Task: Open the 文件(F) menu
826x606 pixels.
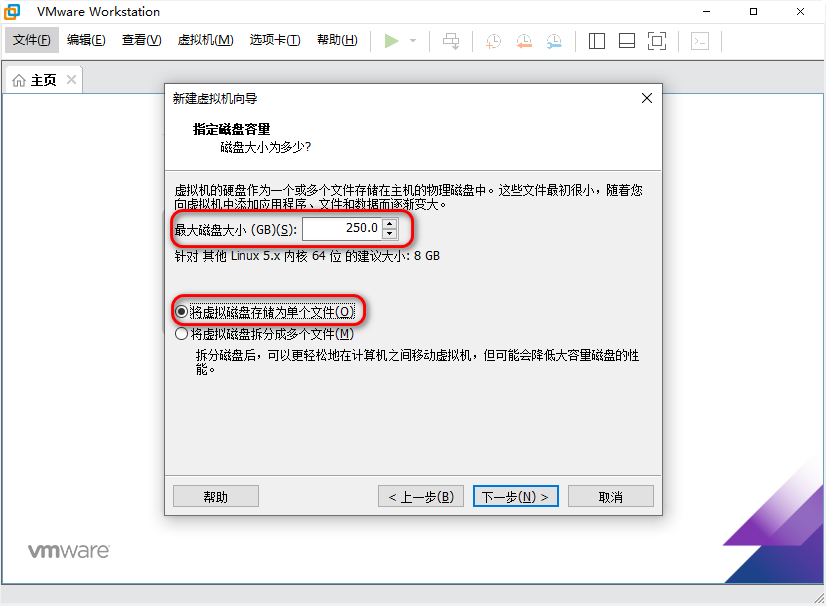Action: point(32,40)
